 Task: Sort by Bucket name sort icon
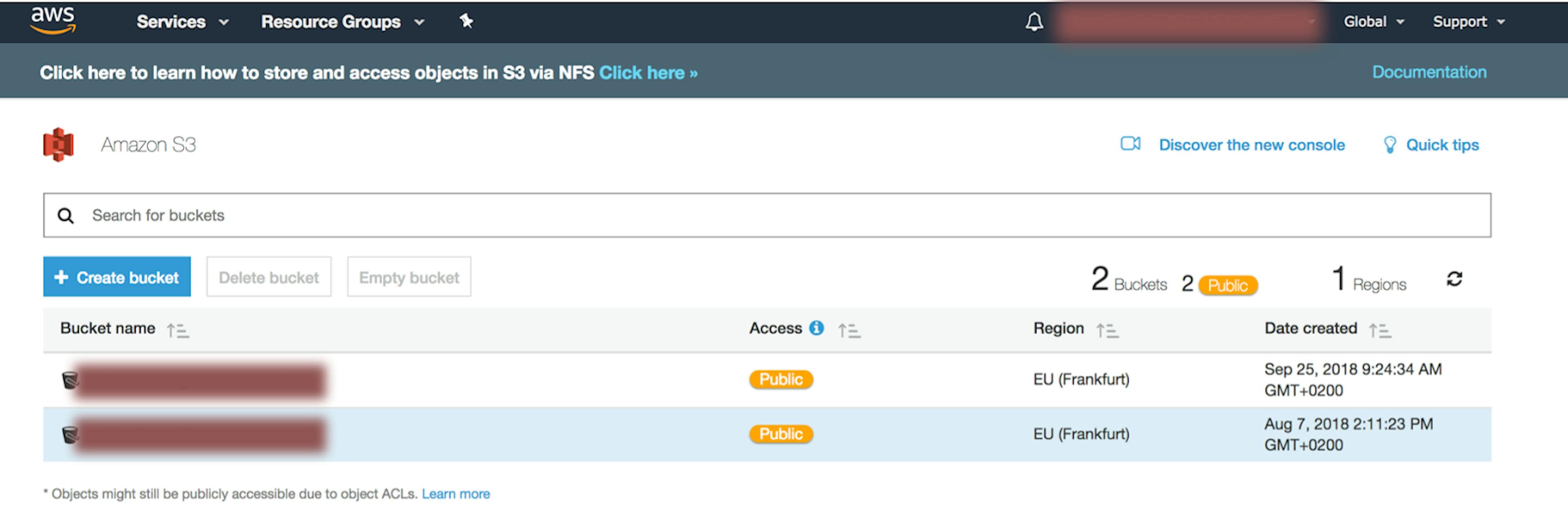[x=178, y=331]
